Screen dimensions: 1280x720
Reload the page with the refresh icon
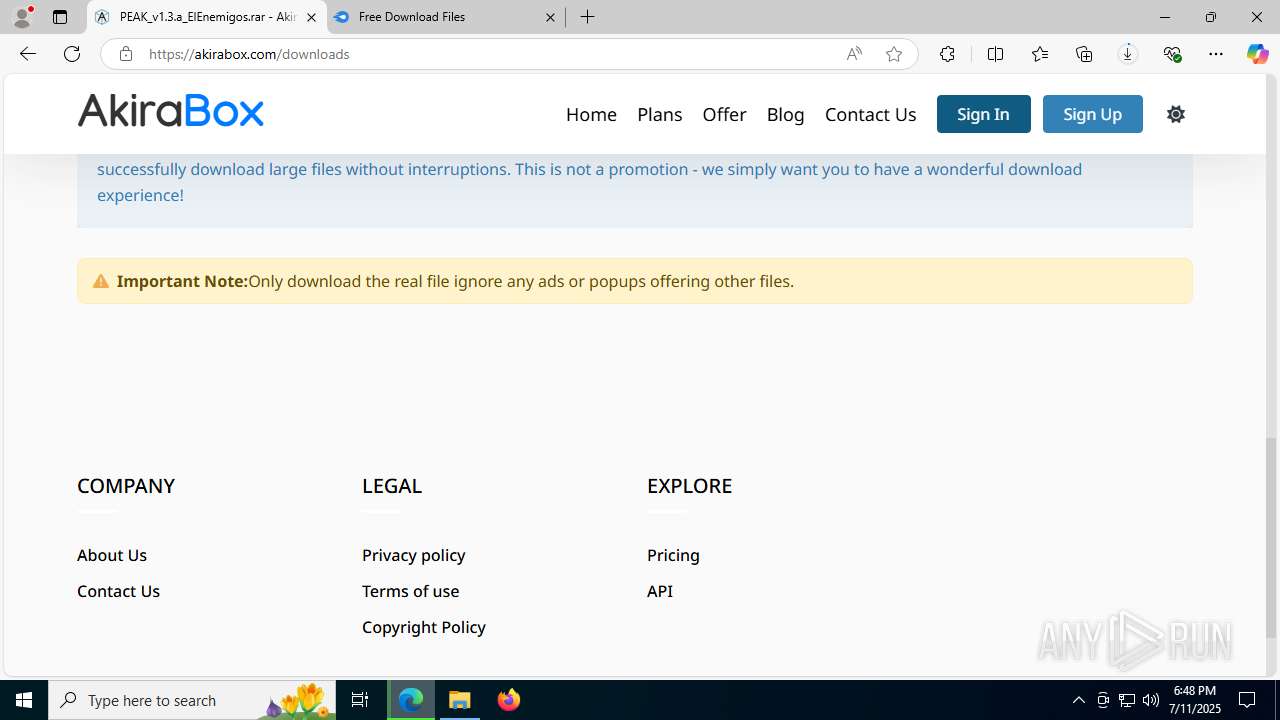tap(72, 54)
